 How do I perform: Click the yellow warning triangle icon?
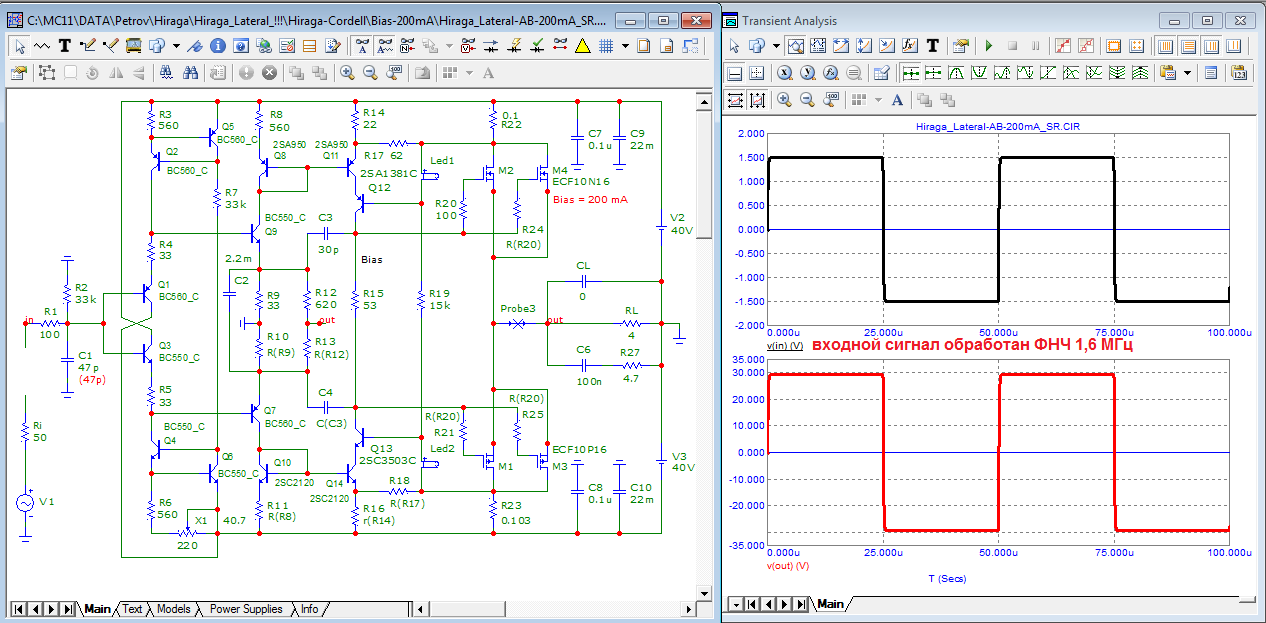pyautogui.click(x=583, y=45)
